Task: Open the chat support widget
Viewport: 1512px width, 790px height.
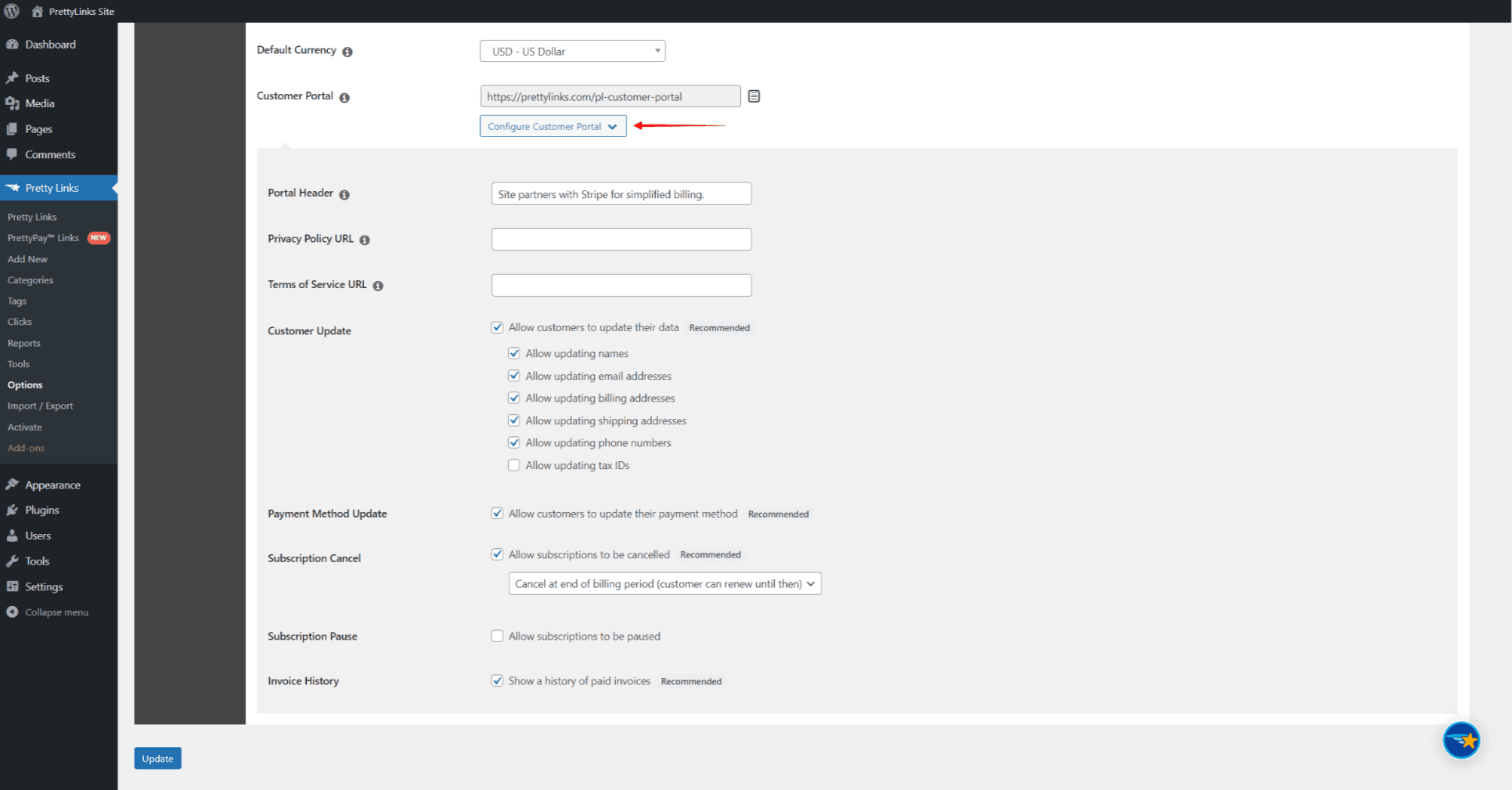Action: (x=1461, y=740)
